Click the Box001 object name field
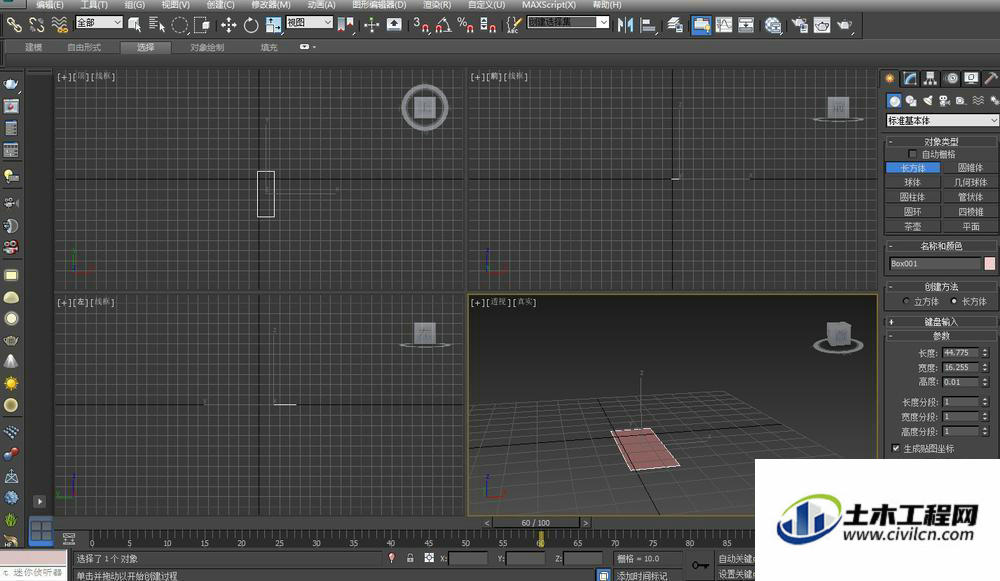The image size is (1000, 581). (x=934, y=263)
